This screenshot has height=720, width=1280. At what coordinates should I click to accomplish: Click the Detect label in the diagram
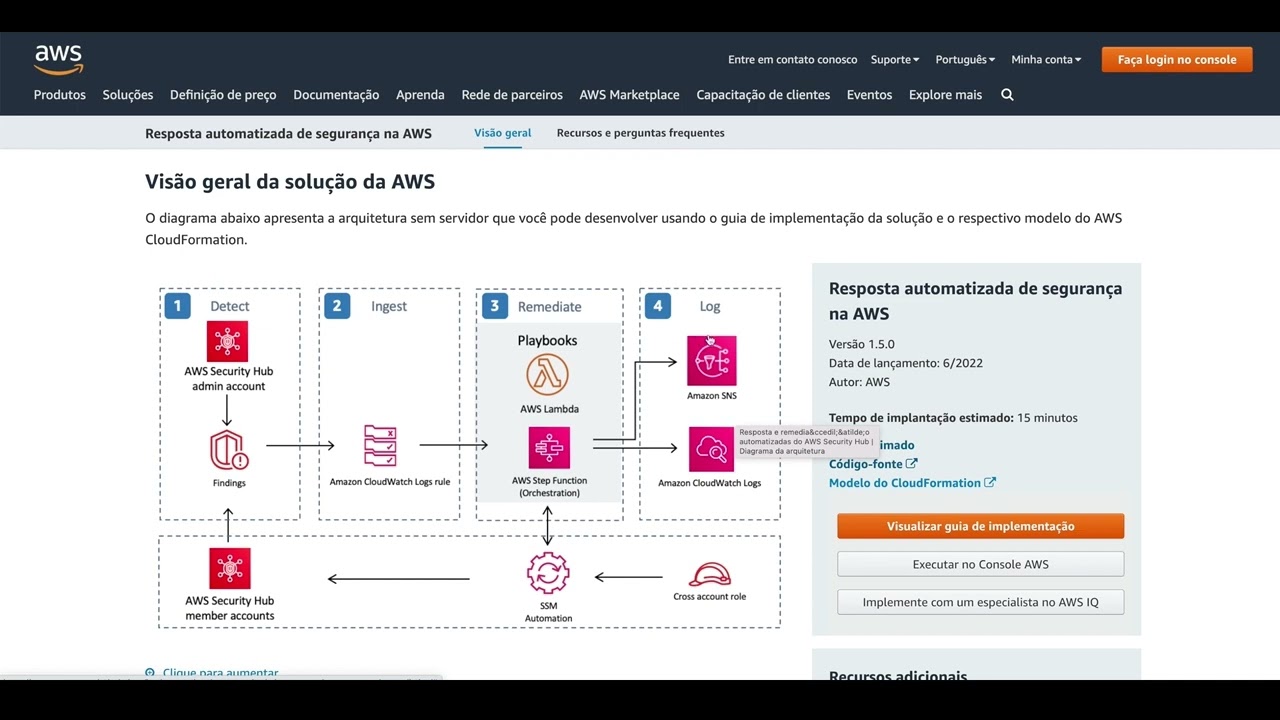pos(230,306)
